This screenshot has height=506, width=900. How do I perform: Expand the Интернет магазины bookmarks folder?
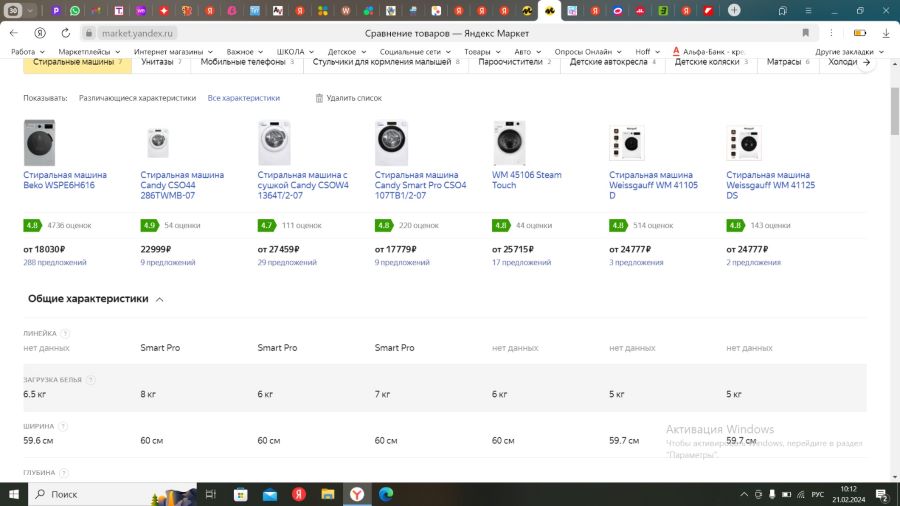click(173, 52)
